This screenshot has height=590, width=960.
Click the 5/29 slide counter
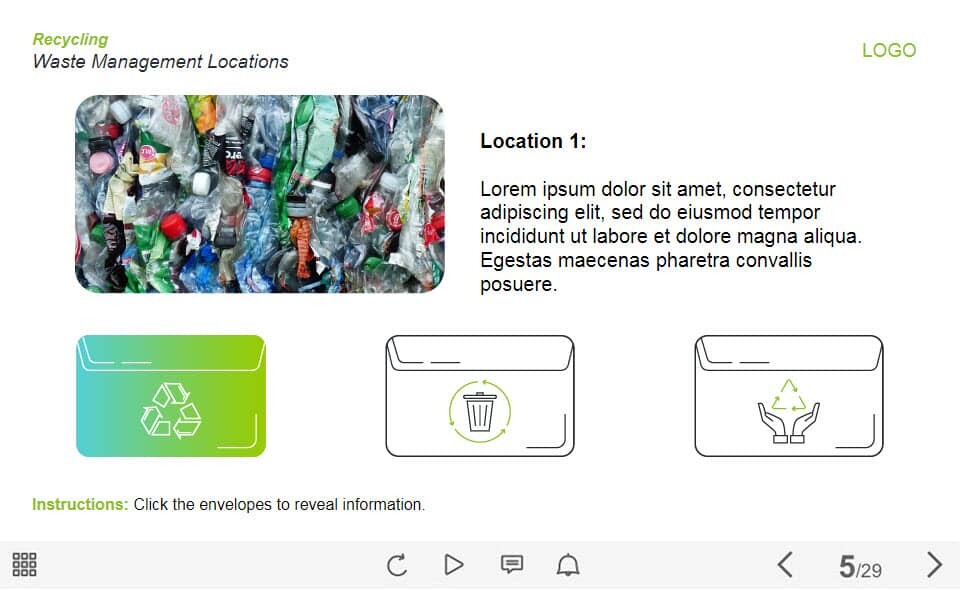[x=860, y=567]
